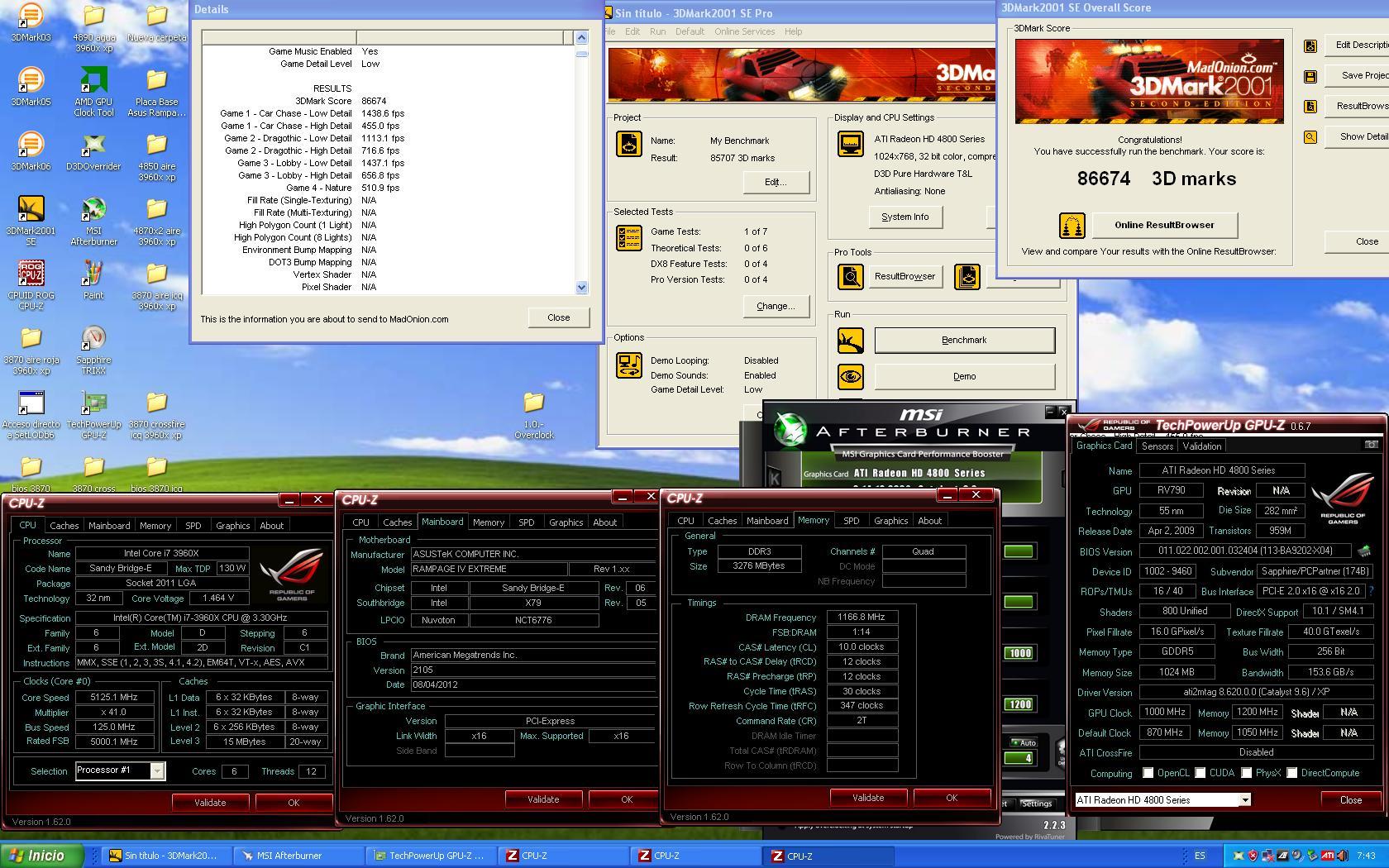The width and height of the screenshot is (1389, 868).
Task: Click Details scrollbar down arrow
Action: pyautogui.click(x=581, y=287)
